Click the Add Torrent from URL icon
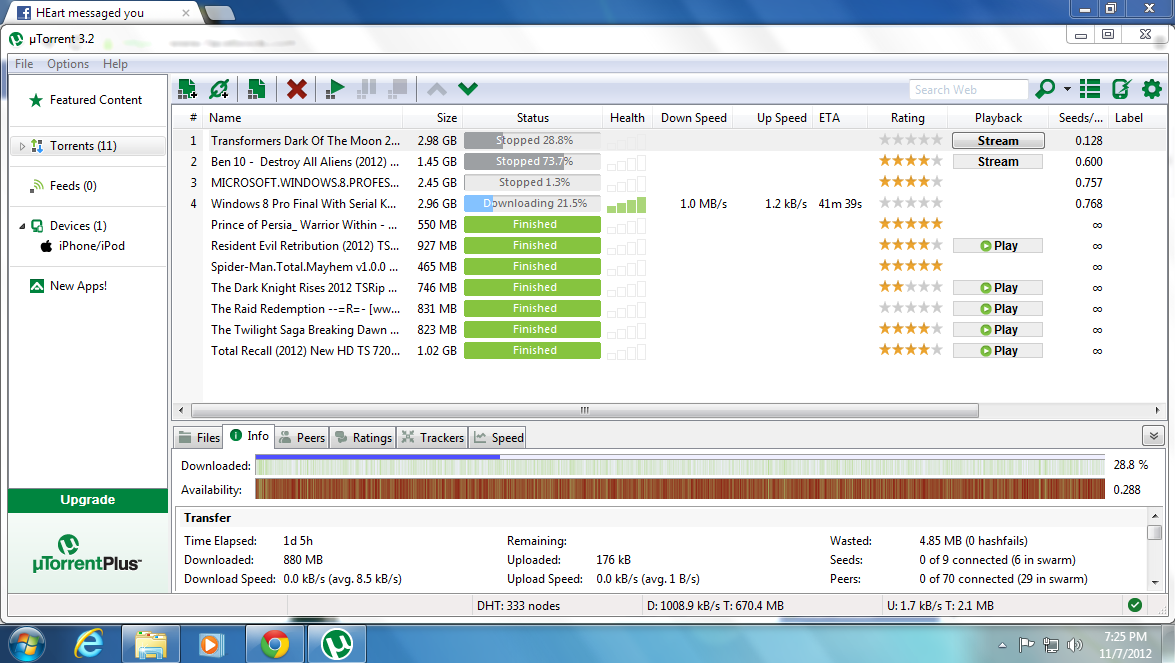Screen dimensions: 1175x663 tap(219, 89)
